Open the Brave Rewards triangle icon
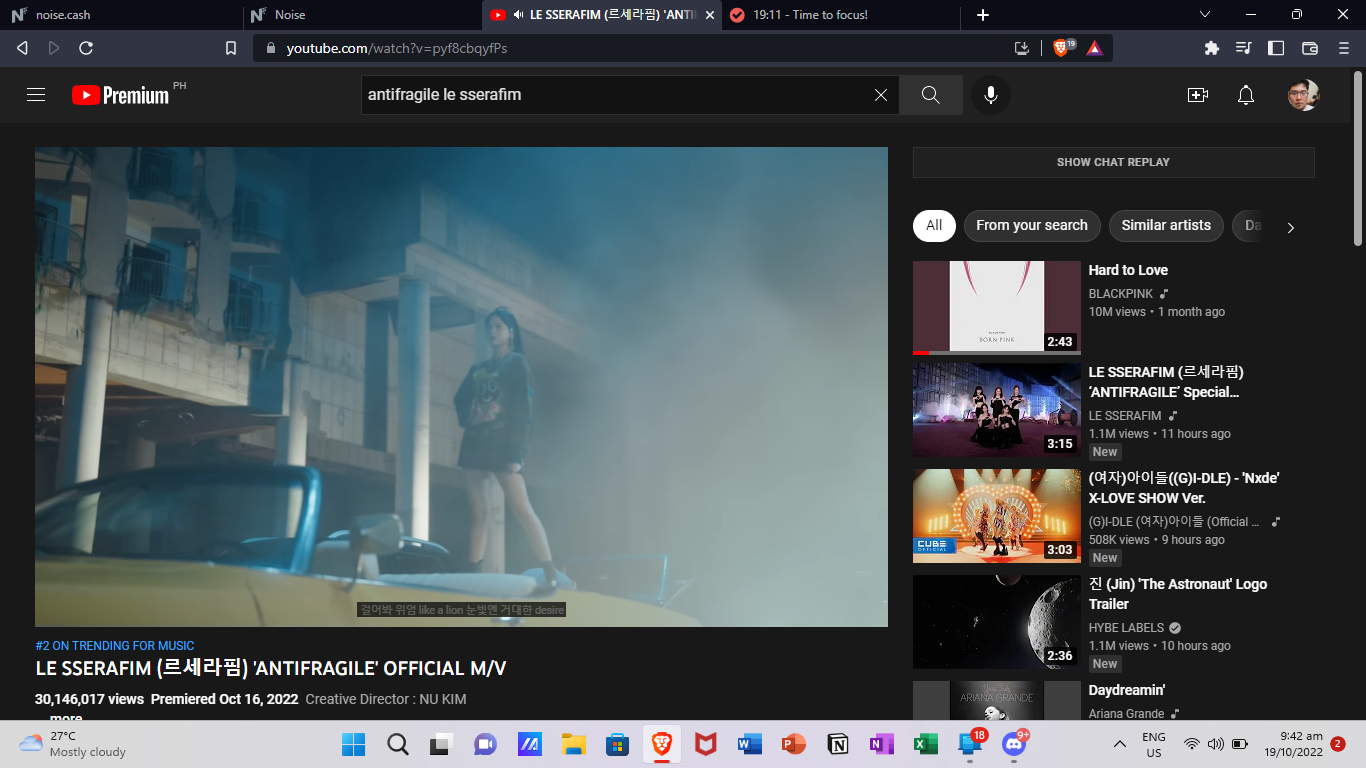Screen dimensions: 1366x768 (x=1095, y=48)
